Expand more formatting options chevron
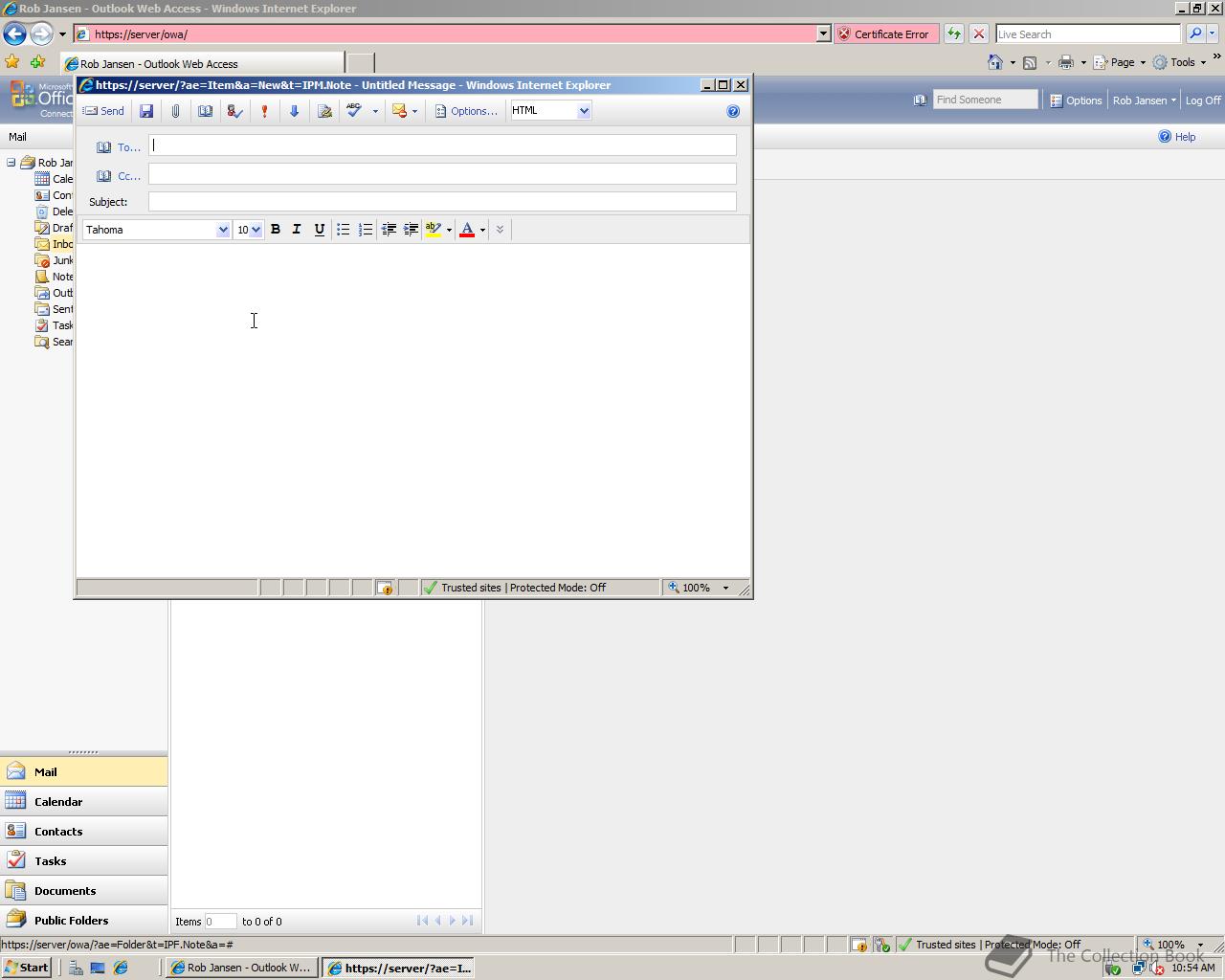The width and height of the screenshot is (1225, 980). point(500,230)
